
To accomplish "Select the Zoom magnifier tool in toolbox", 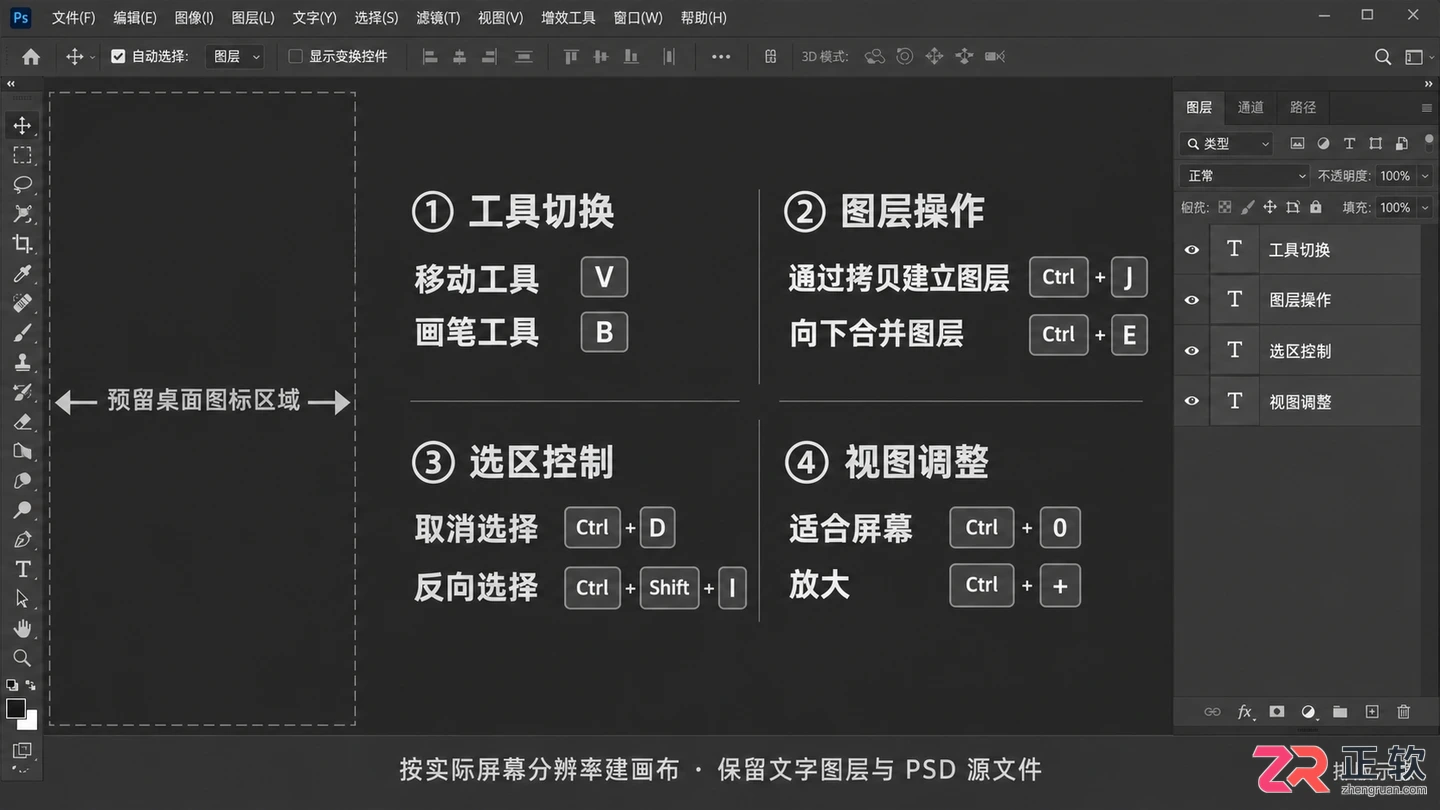I will (x=22, y=658).
